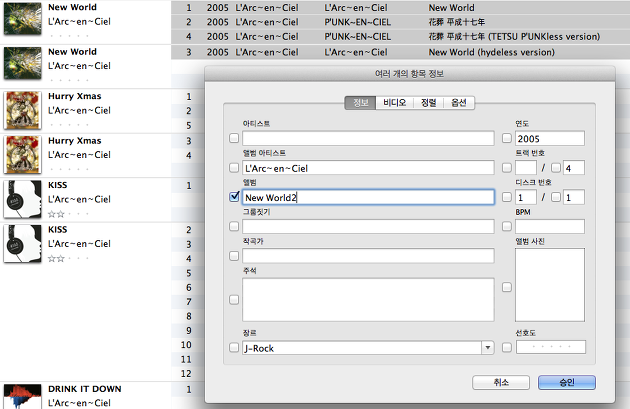This screenshot has height=409, width=630.
Task: Select KISS track number 12 row
Action: click(188, 374)
